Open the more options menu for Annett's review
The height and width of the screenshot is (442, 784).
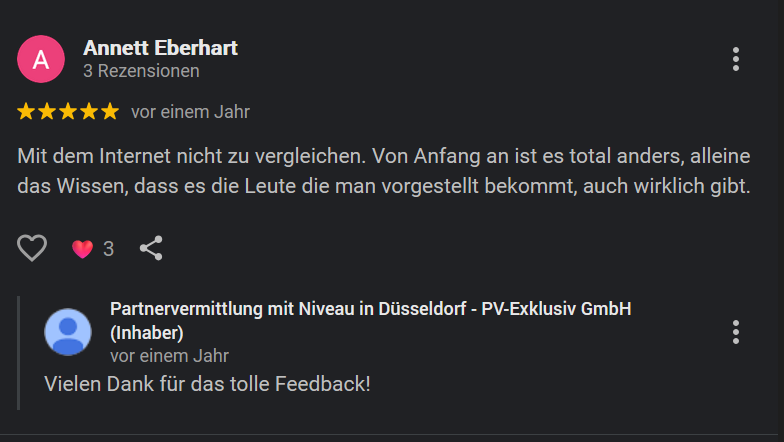coord(736,59)
